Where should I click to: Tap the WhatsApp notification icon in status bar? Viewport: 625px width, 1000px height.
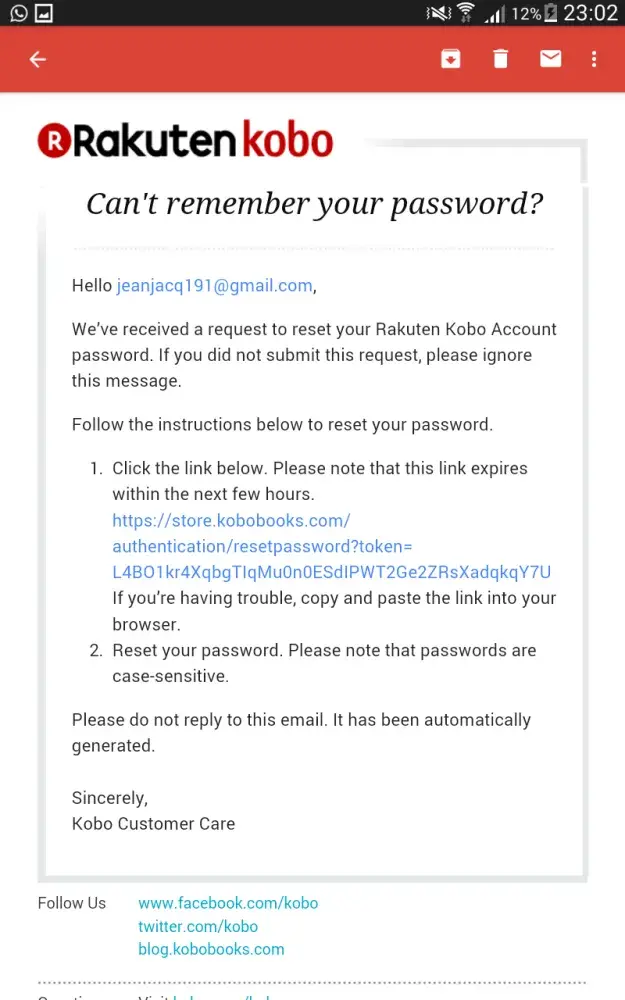18,14
